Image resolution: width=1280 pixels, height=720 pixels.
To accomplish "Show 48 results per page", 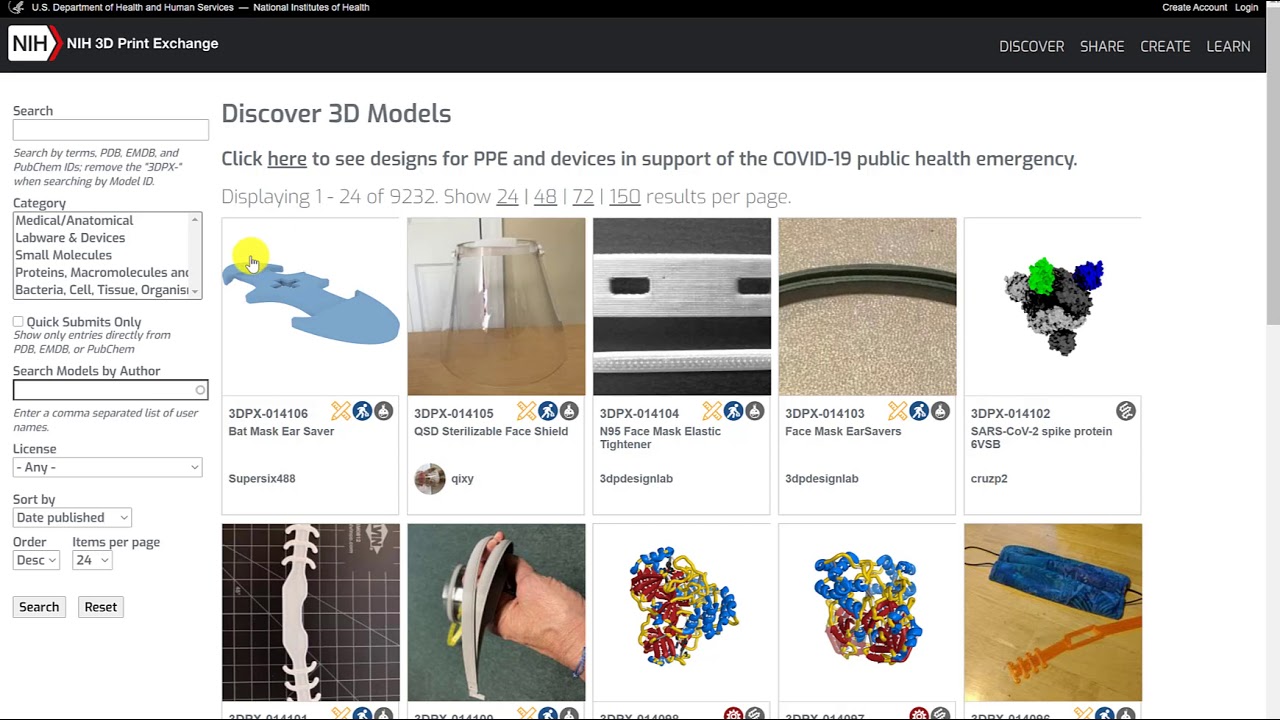I will (x=545, y=197).
